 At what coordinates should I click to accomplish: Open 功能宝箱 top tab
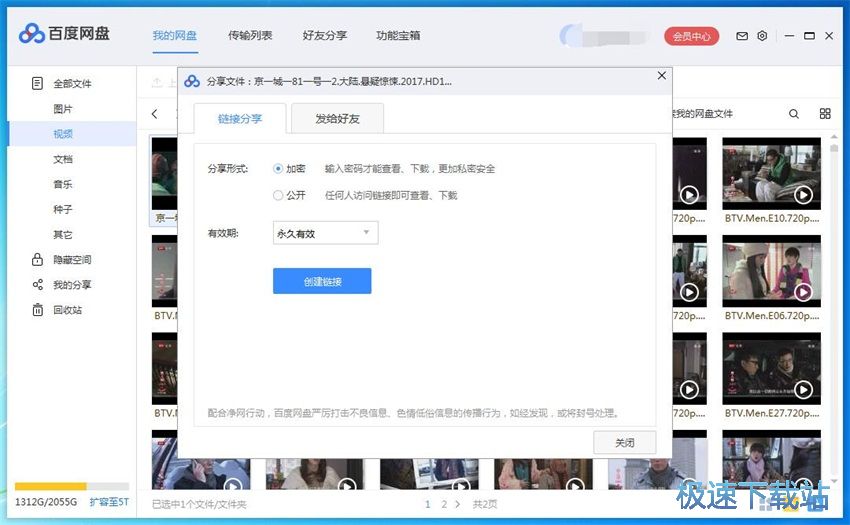398,36
